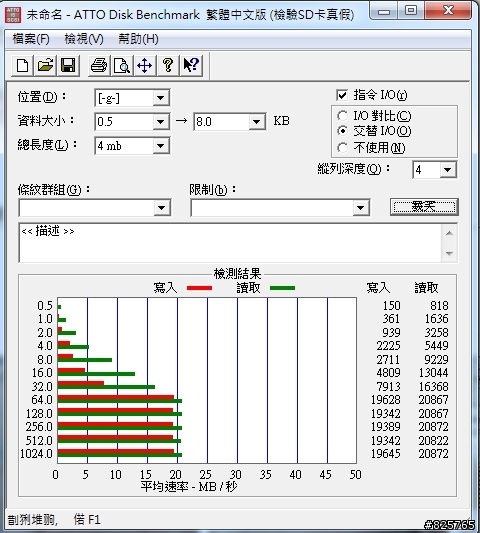Click the write value 2225

pyautogui.click(x=389, y=346)
